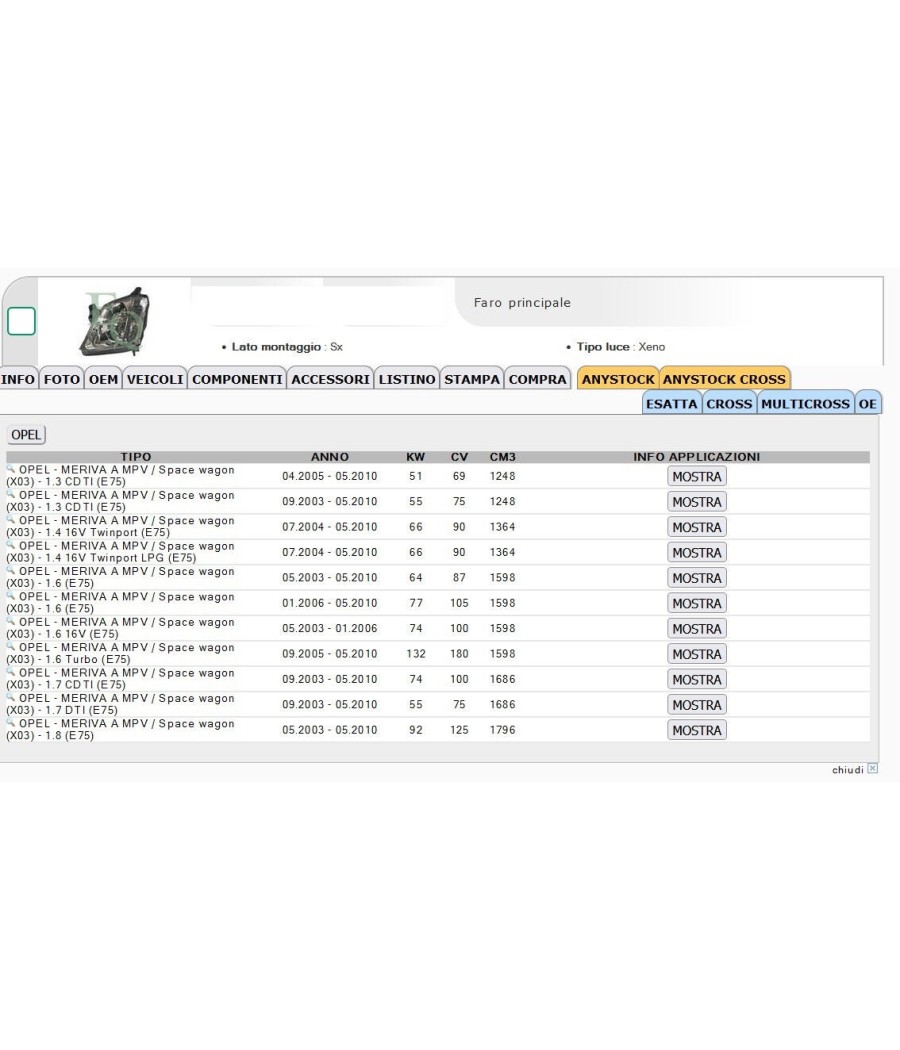900x1050 pixels.
Task: Select the STAMPA tab
Action: tap(471, 379)
